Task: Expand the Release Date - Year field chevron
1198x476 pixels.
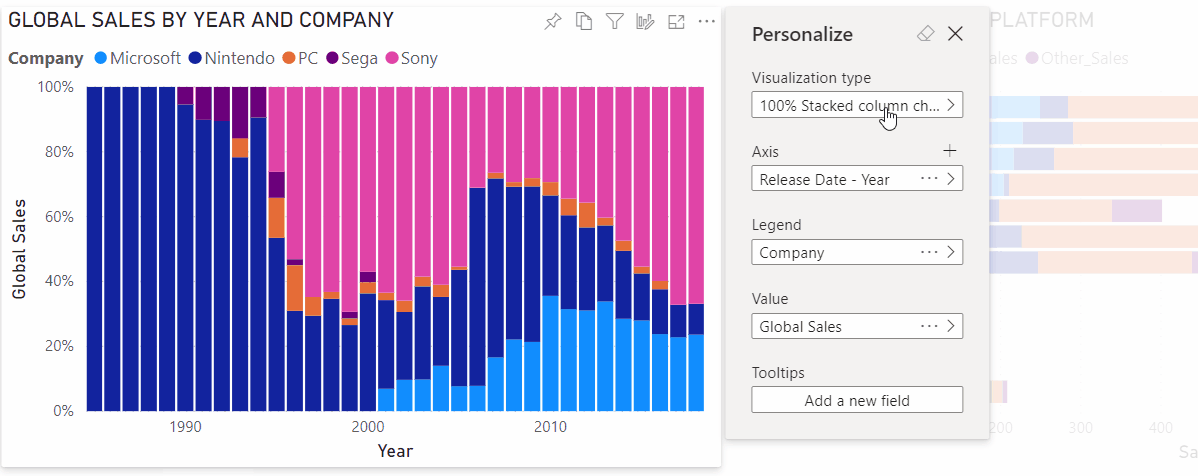Action: pos(951,179)
